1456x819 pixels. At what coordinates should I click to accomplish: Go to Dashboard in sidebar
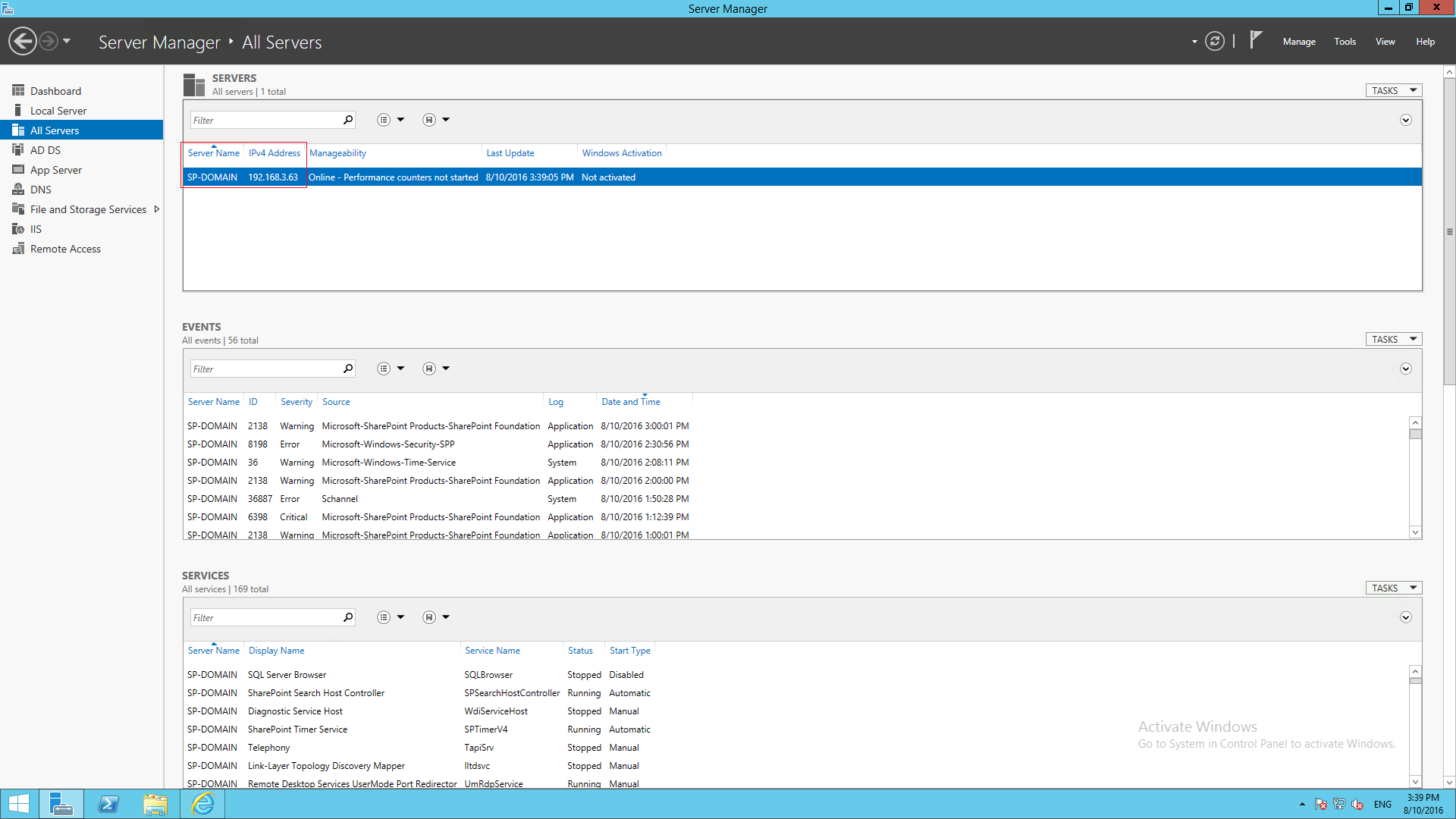pos(55,91)
